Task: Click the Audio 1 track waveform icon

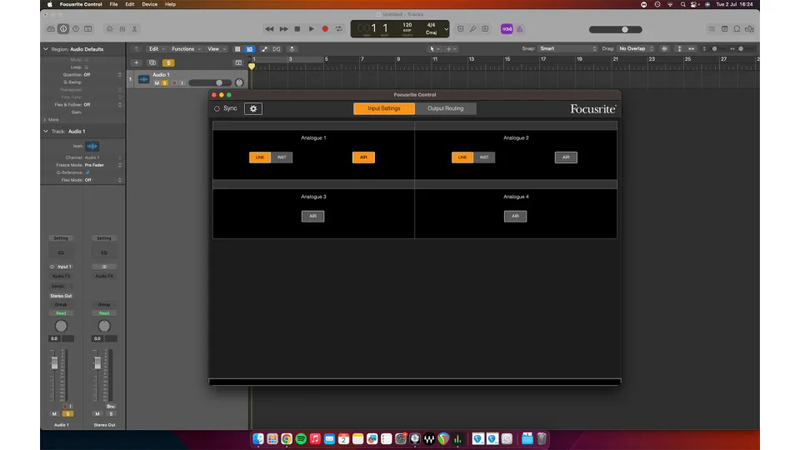Action: (144, 79)
